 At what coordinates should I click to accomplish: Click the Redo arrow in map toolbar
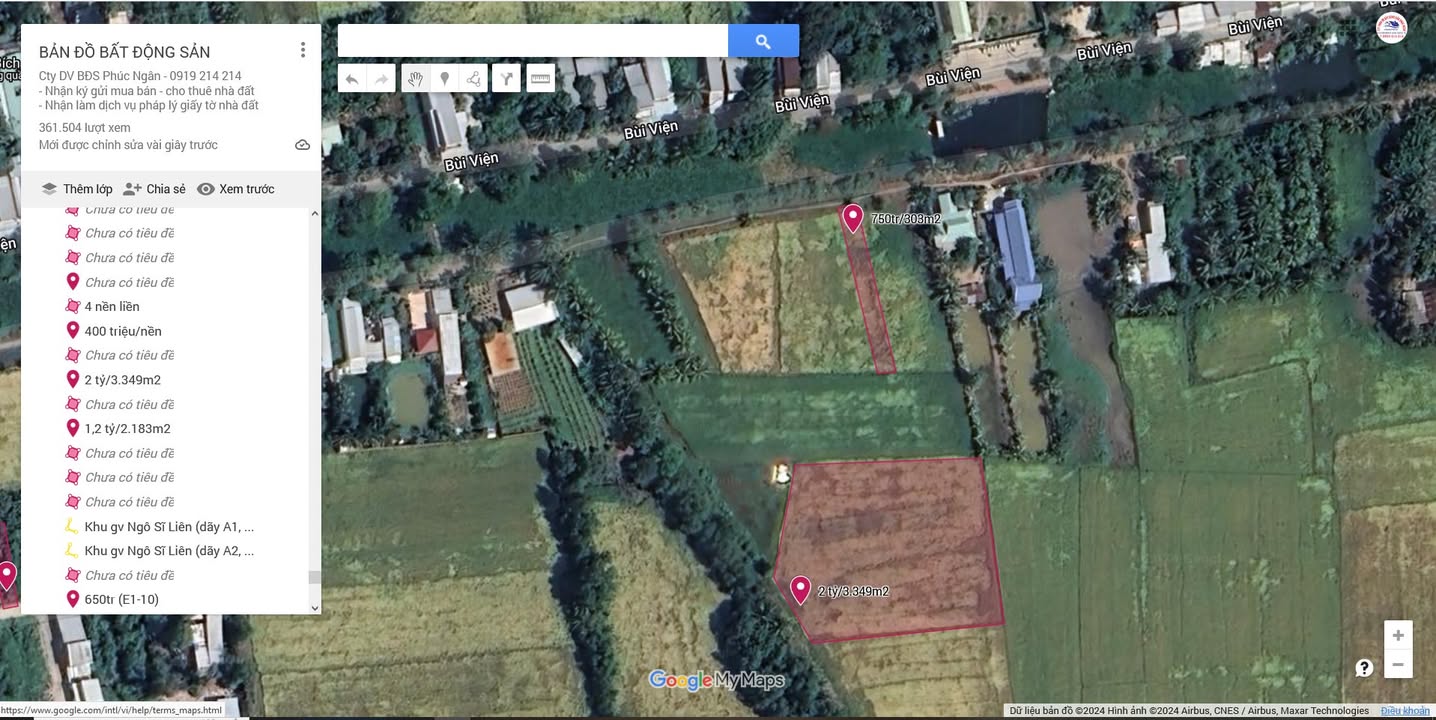(x=381, y=78)
